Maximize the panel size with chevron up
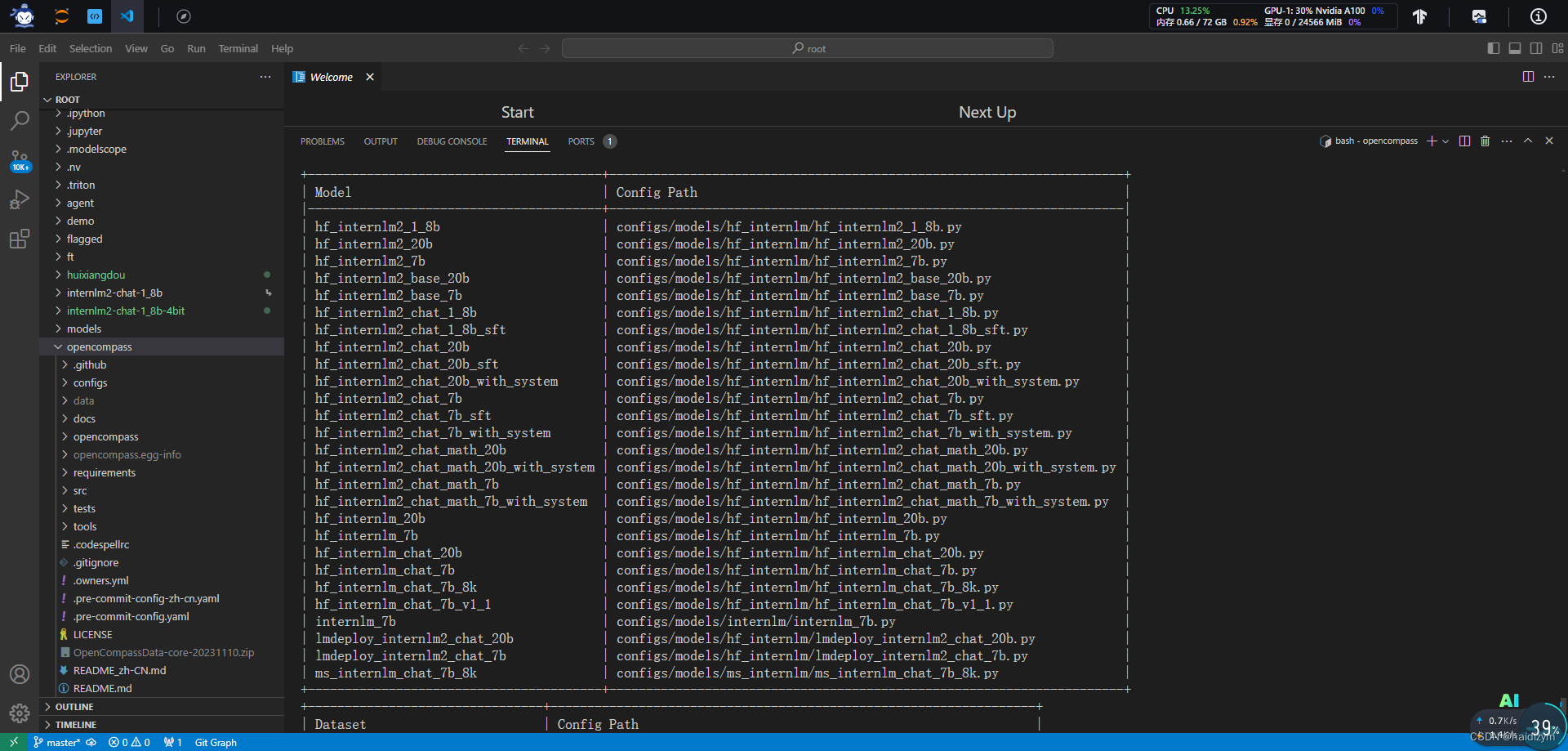1568x751 pixels. pos(1528,141)
